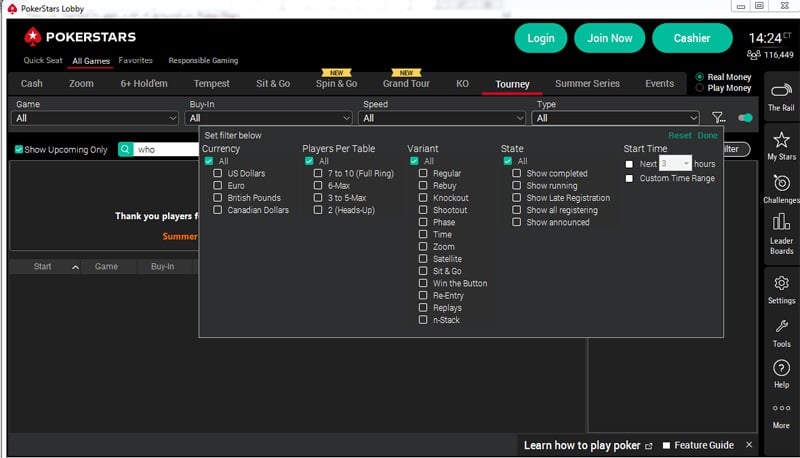Image resolution: width=800 pixels, height=458 pixels.
Task: Check the 2 (Heads-Up) box
Action: coord(318,210)
